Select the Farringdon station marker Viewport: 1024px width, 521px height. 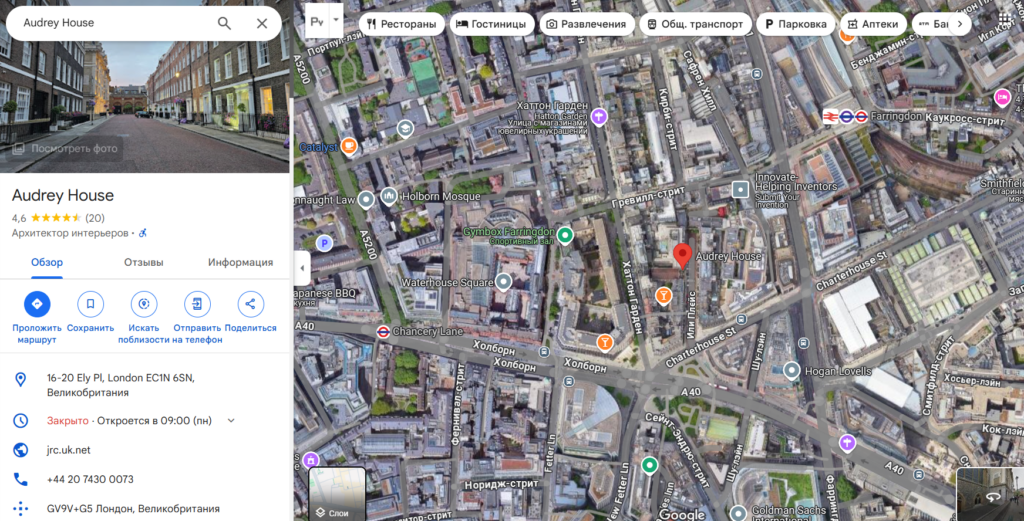click(845, 116)
